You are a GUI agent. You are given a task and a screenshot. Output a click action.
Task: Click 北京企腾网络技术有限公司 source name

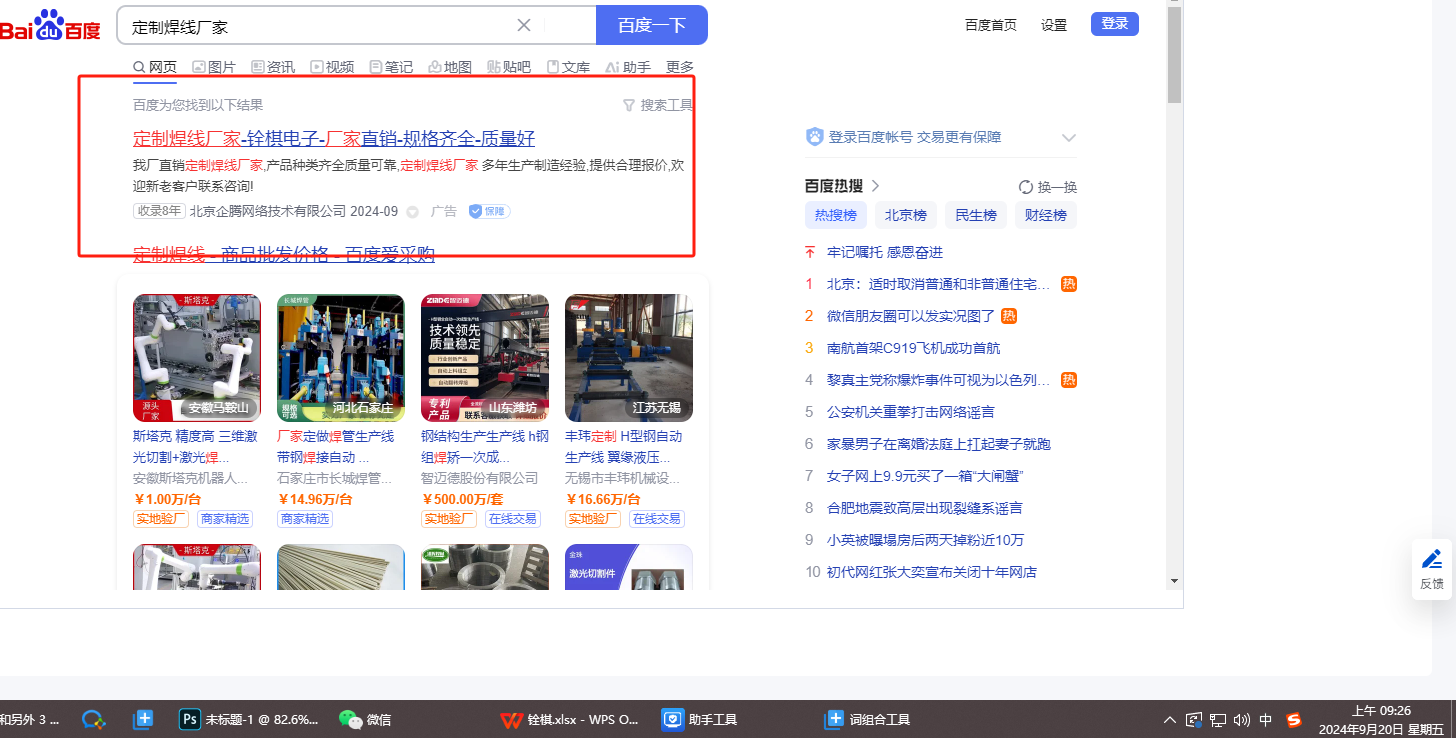pyautogui.click(x=267, y=211)
